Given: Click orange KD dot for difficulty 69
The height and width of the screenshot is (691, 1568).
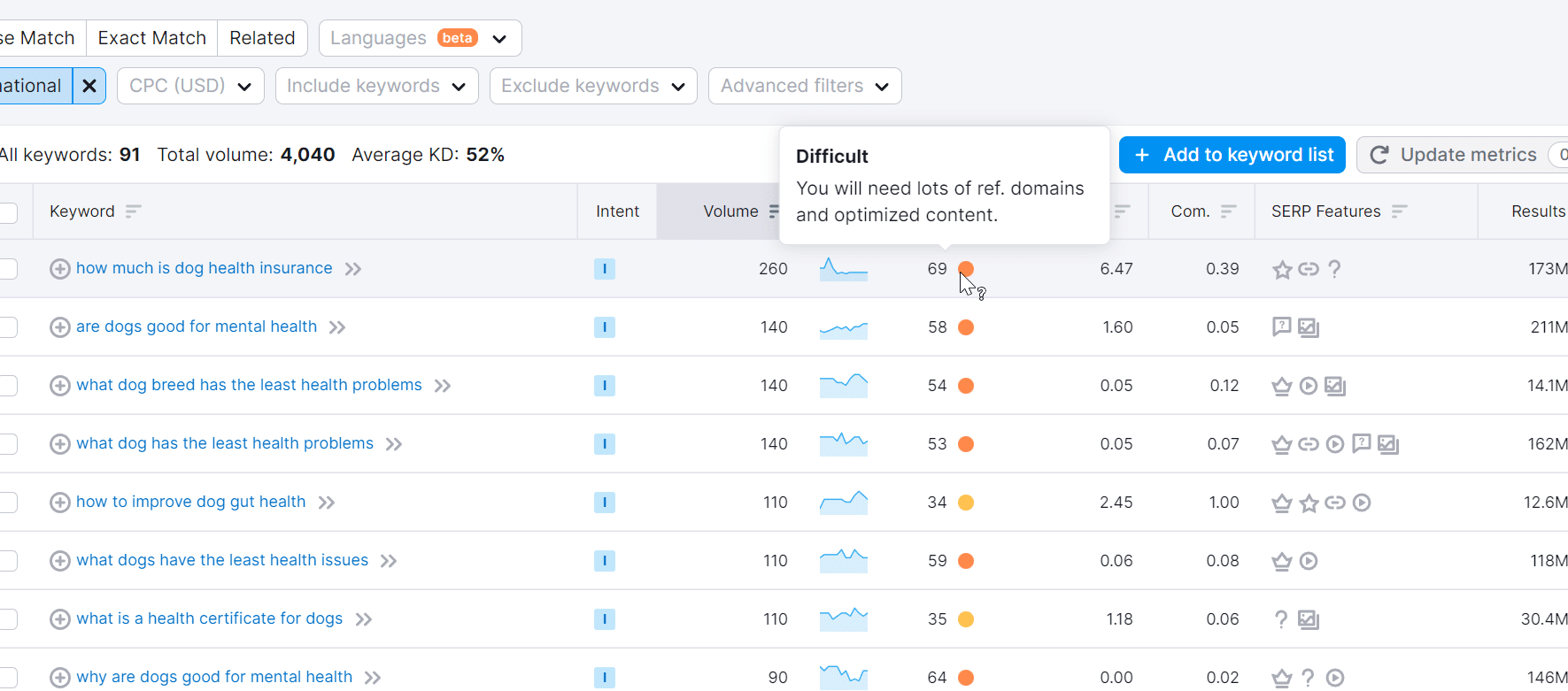Looking at the screenshot, I should coord(966,269).
